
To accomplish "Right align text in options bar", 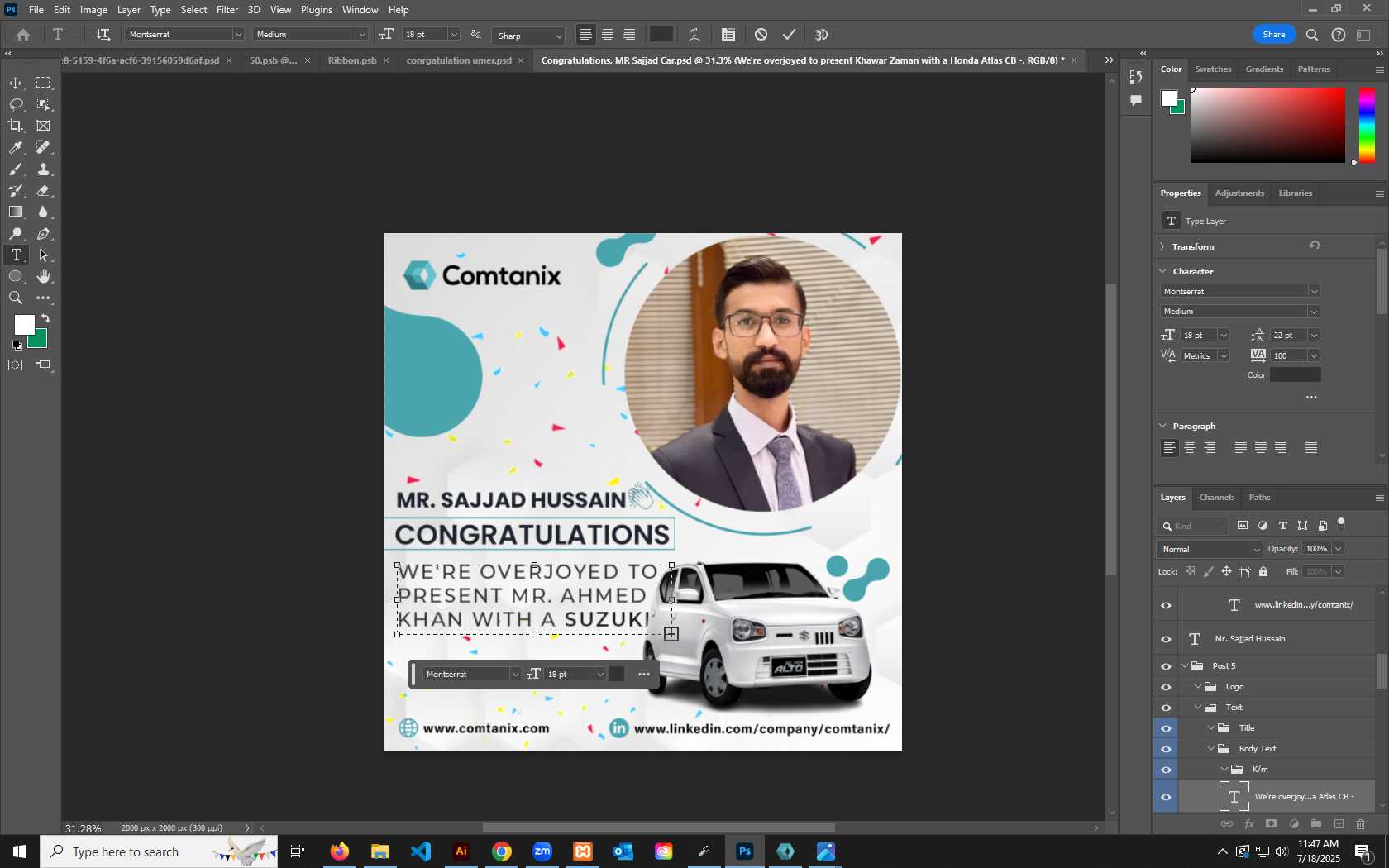I will pyautogui.click(x=629, y=35).
